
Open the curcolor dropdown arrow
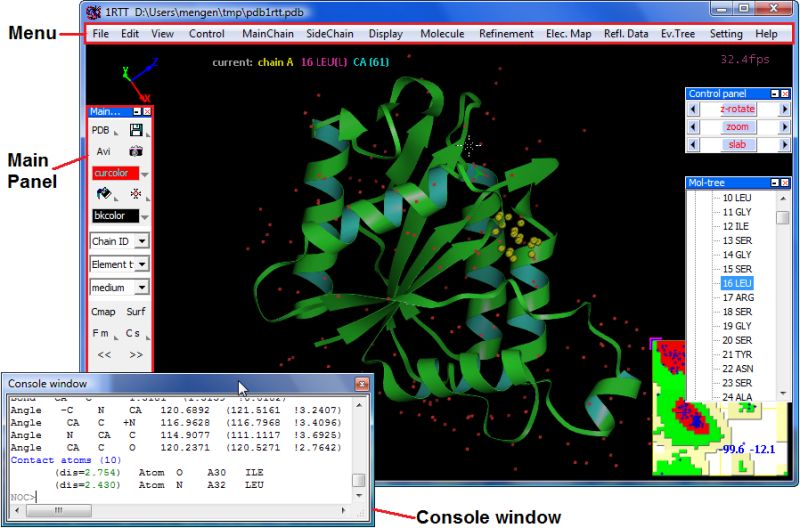pos(145,174)
